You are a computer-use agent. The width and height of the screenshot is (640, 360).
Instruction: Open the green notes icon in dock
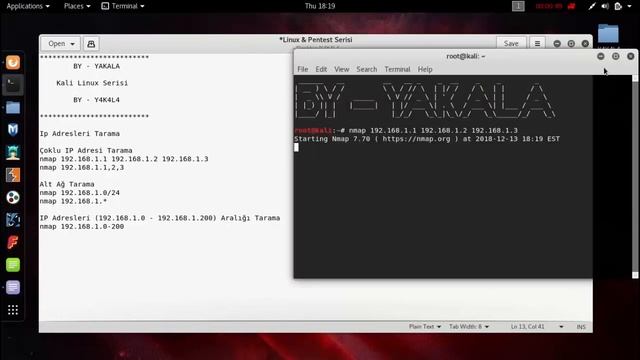click(13, 265)
